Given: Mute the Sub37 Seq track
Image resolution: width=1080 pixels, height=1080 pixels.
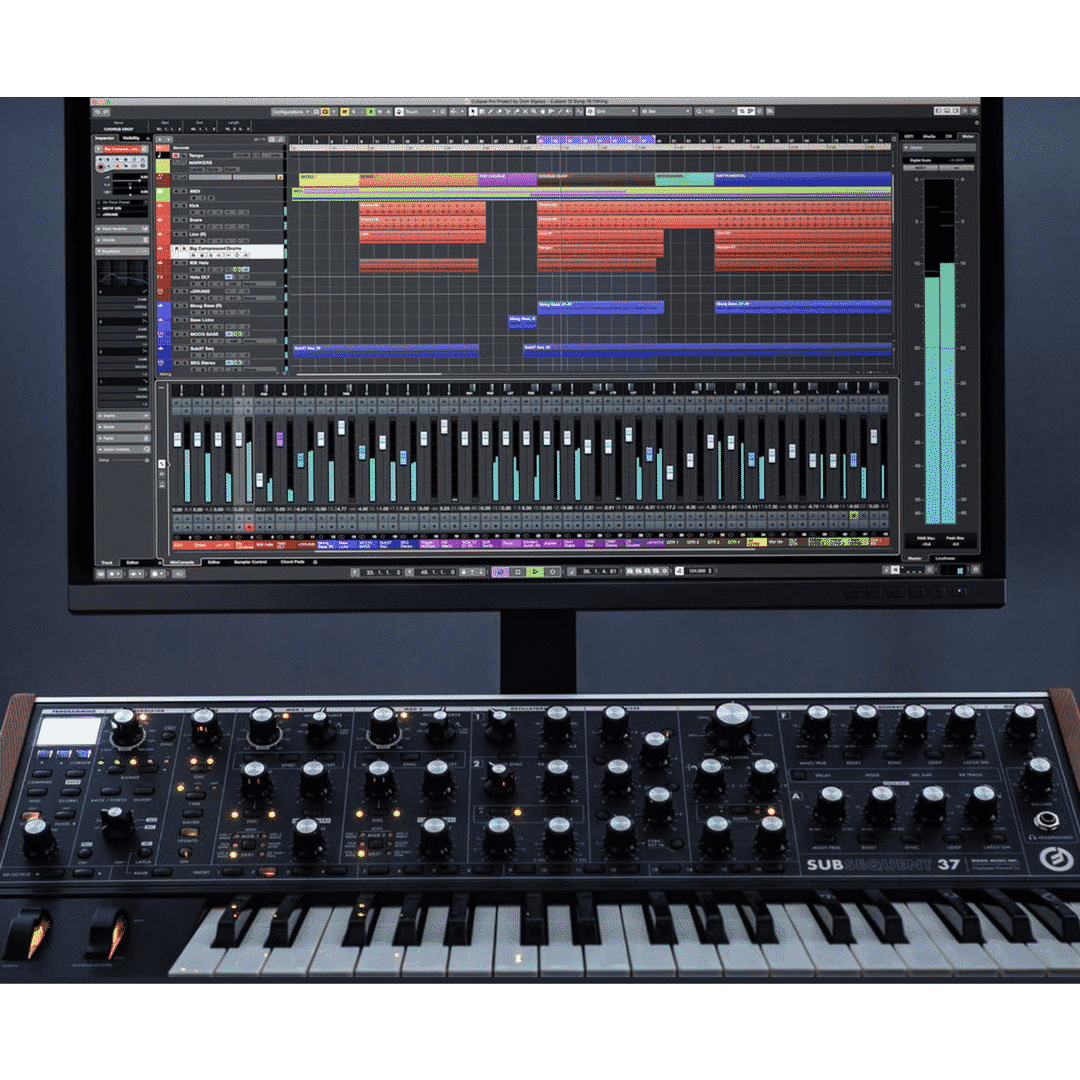Looking at the screenshot, I should coord(176,349).
